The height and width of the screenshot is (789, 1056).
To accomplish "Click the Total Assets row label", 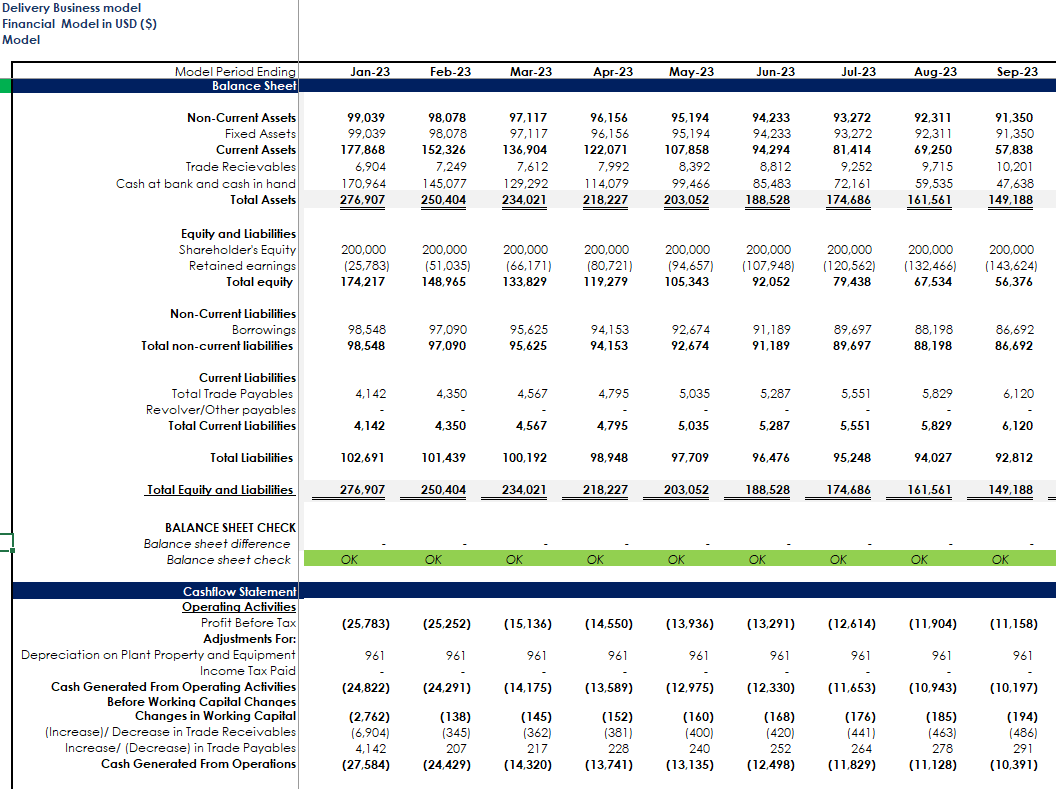I will pos(263,200).
